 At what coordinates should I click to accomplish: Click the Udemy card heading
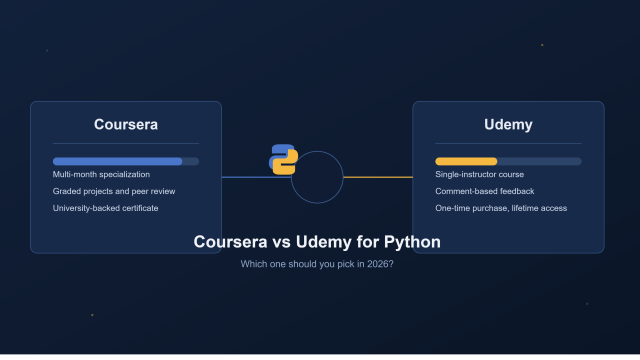point(508,124)
